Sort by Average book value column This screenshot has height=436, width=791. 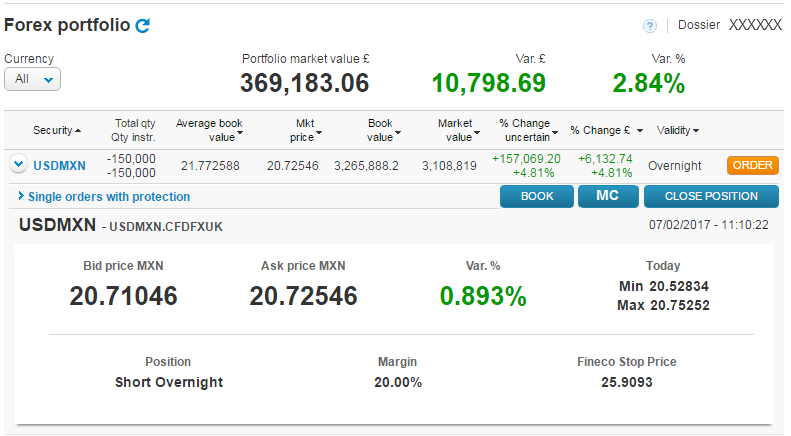[x=209, y=130]
